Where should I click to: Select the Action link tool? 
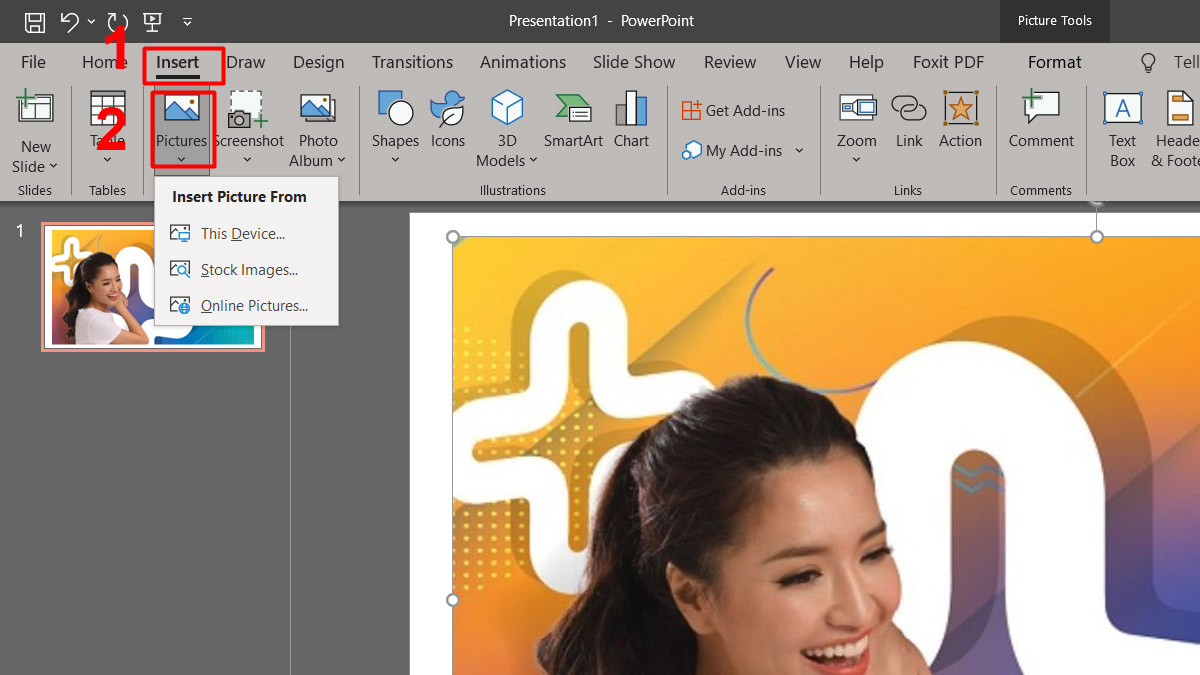click(960, 118)
